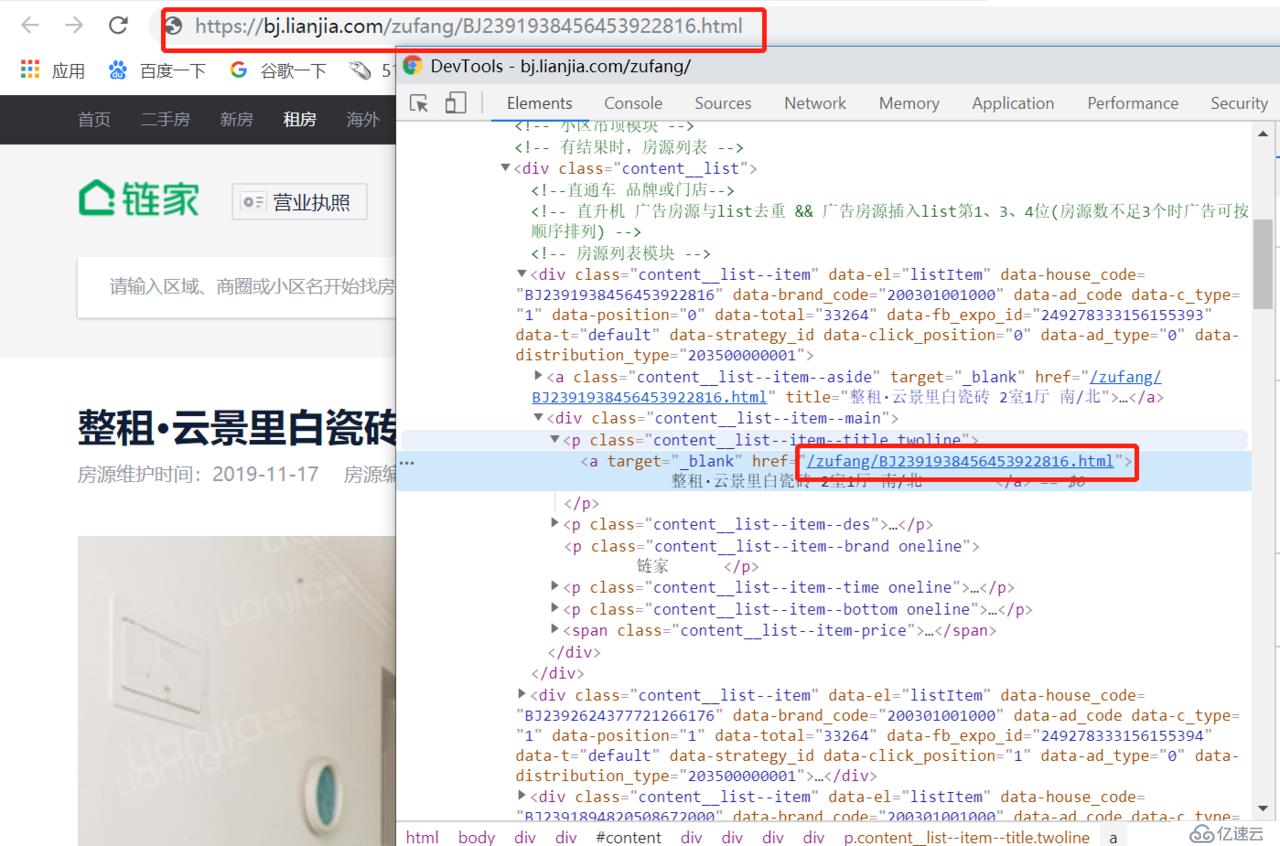The width and height of the screenshot is (1280, 846).
Task: Switch to the Security tab
Action: point(1239,103)
